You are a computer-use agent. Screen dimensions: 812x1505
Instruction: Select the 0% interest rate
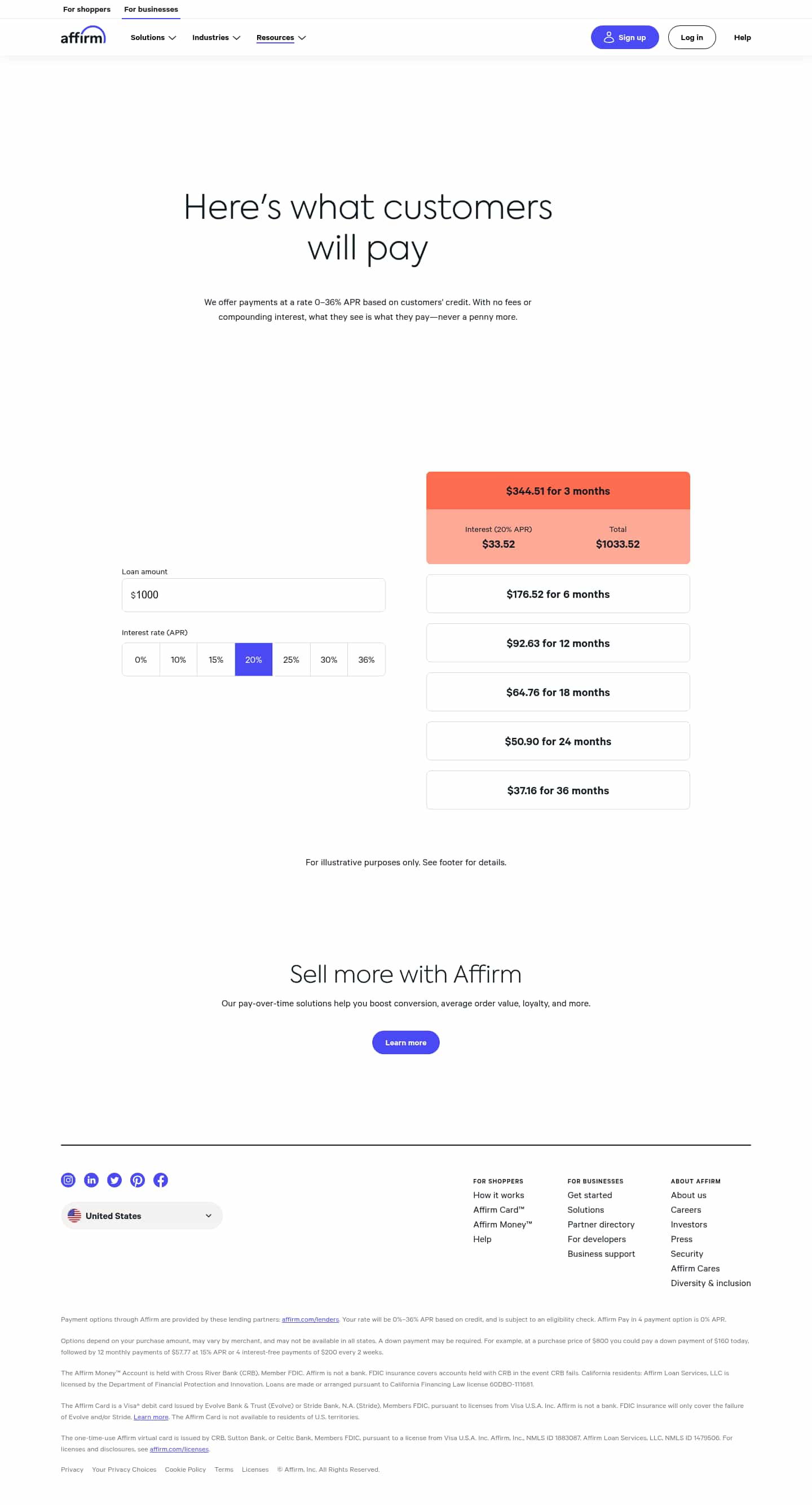pos(140,659)
